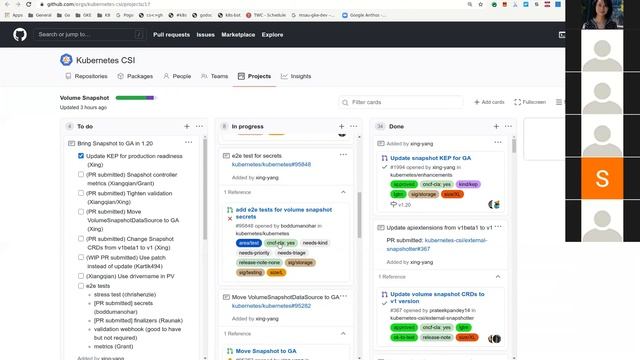Switch to the Insights tab
This screenshot has width=640, height=360.
point(296,76)
